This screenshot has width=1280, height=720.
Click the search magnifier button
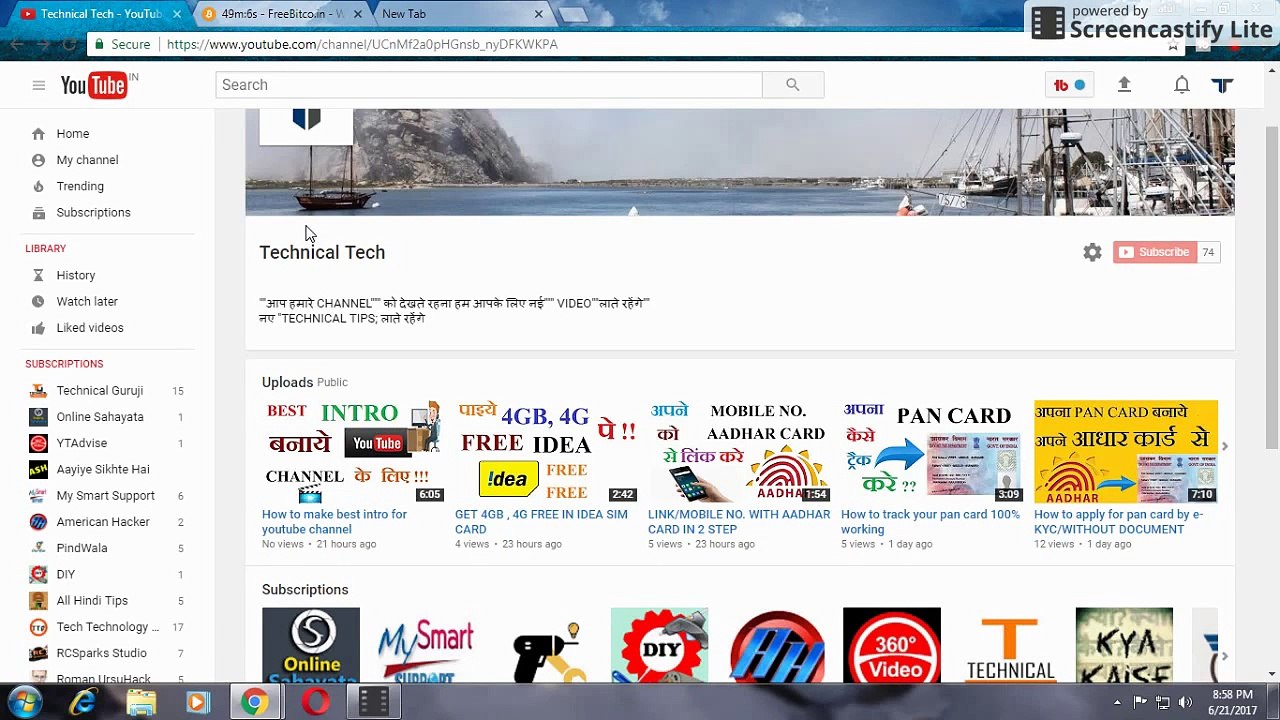click(793, 85)
